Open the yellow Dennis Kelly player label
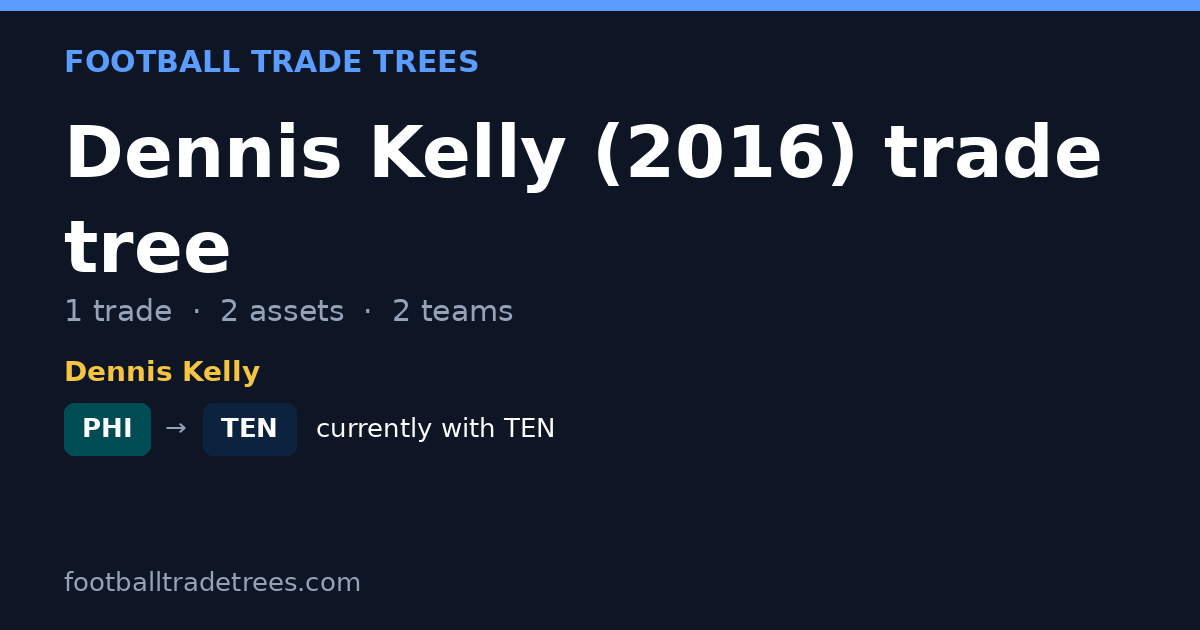 [x=162, y=373]
